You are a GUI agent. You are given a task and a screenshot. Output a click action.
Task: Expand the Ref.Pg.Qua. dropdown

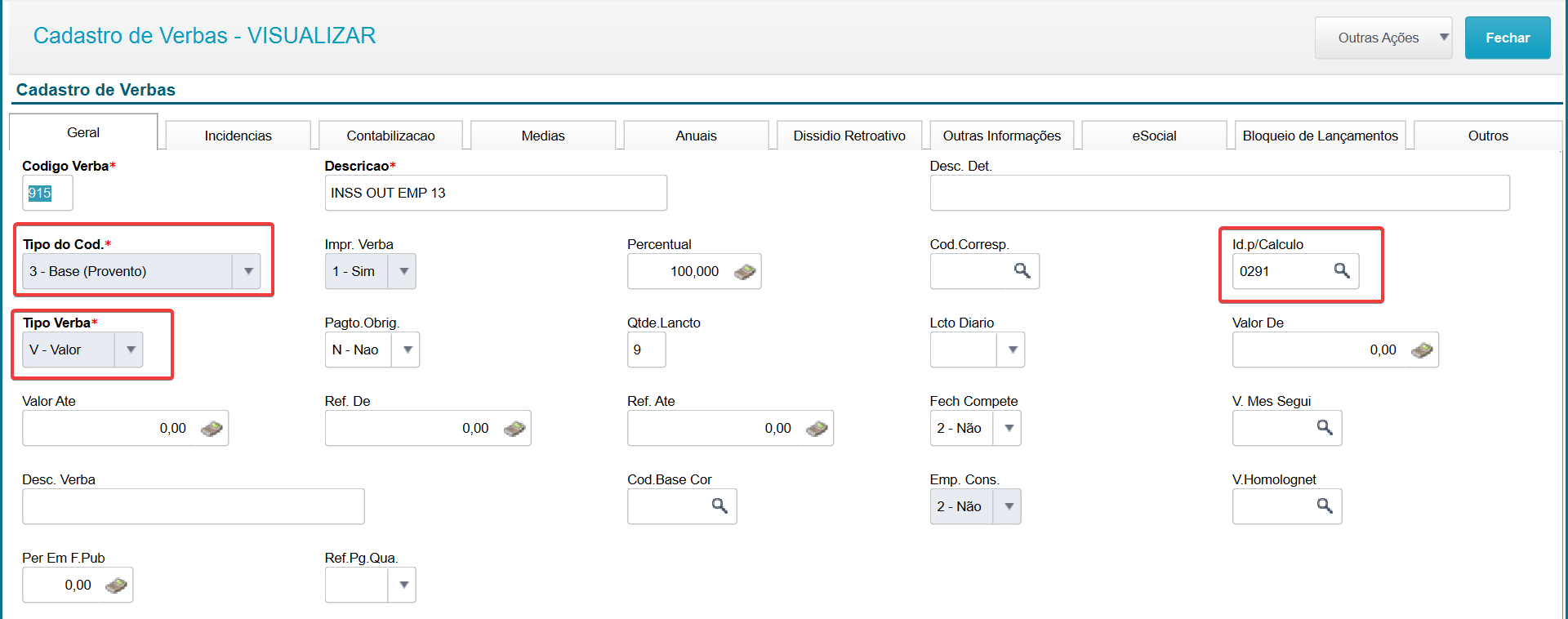pos(403,585)
